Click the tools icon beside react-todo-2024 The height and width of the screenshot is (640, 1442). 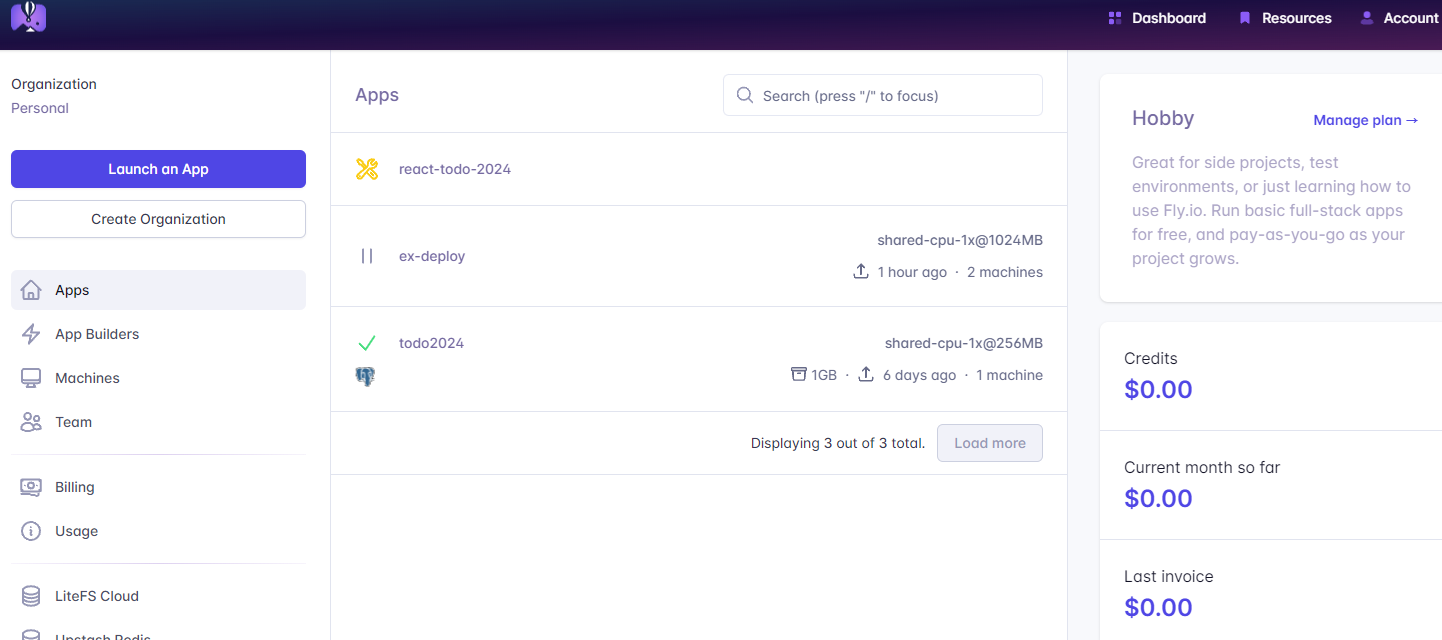[x=367, y=169]
